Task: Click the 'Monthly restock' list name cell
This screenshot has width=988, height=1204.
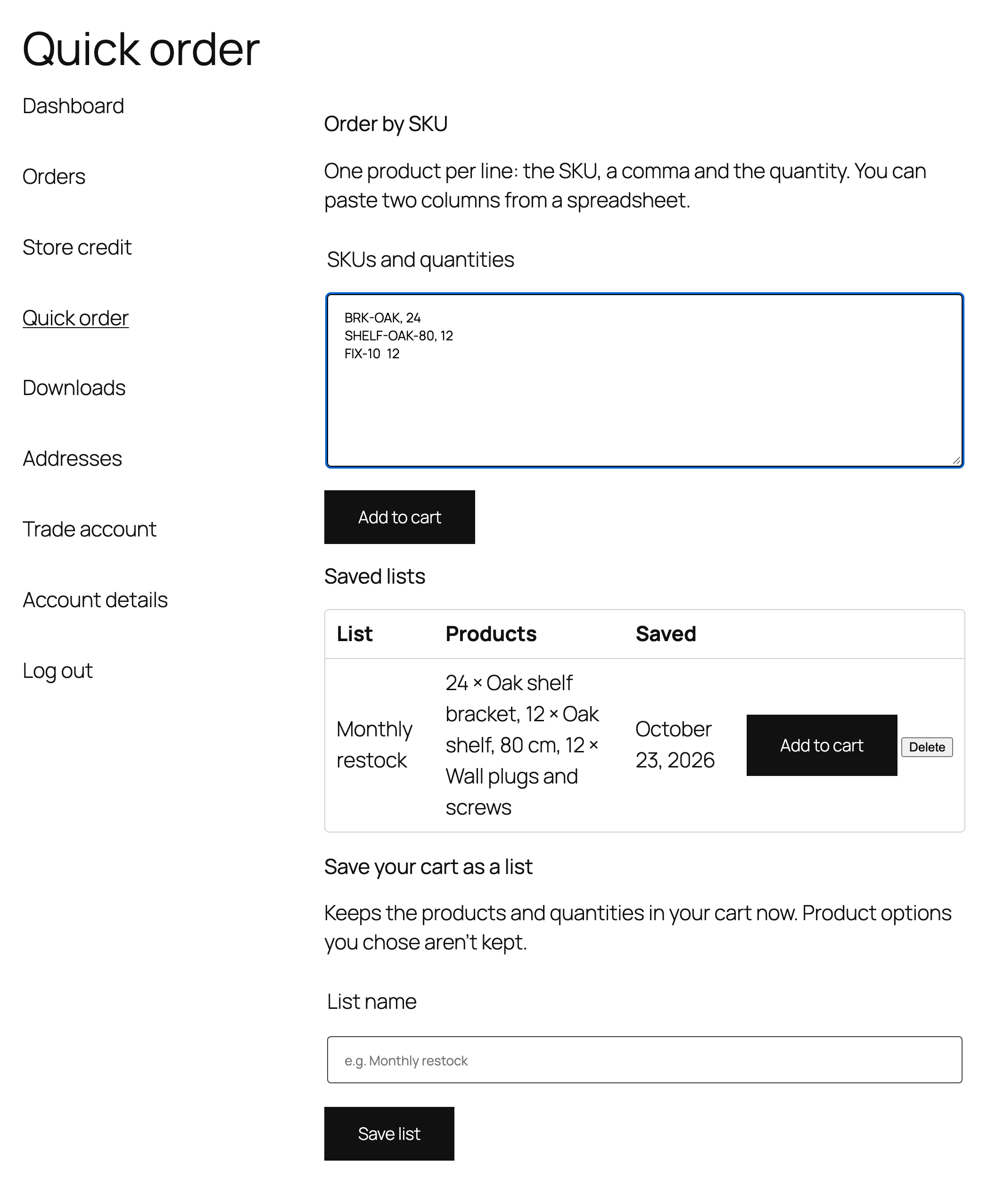Action: pos(374,744)
